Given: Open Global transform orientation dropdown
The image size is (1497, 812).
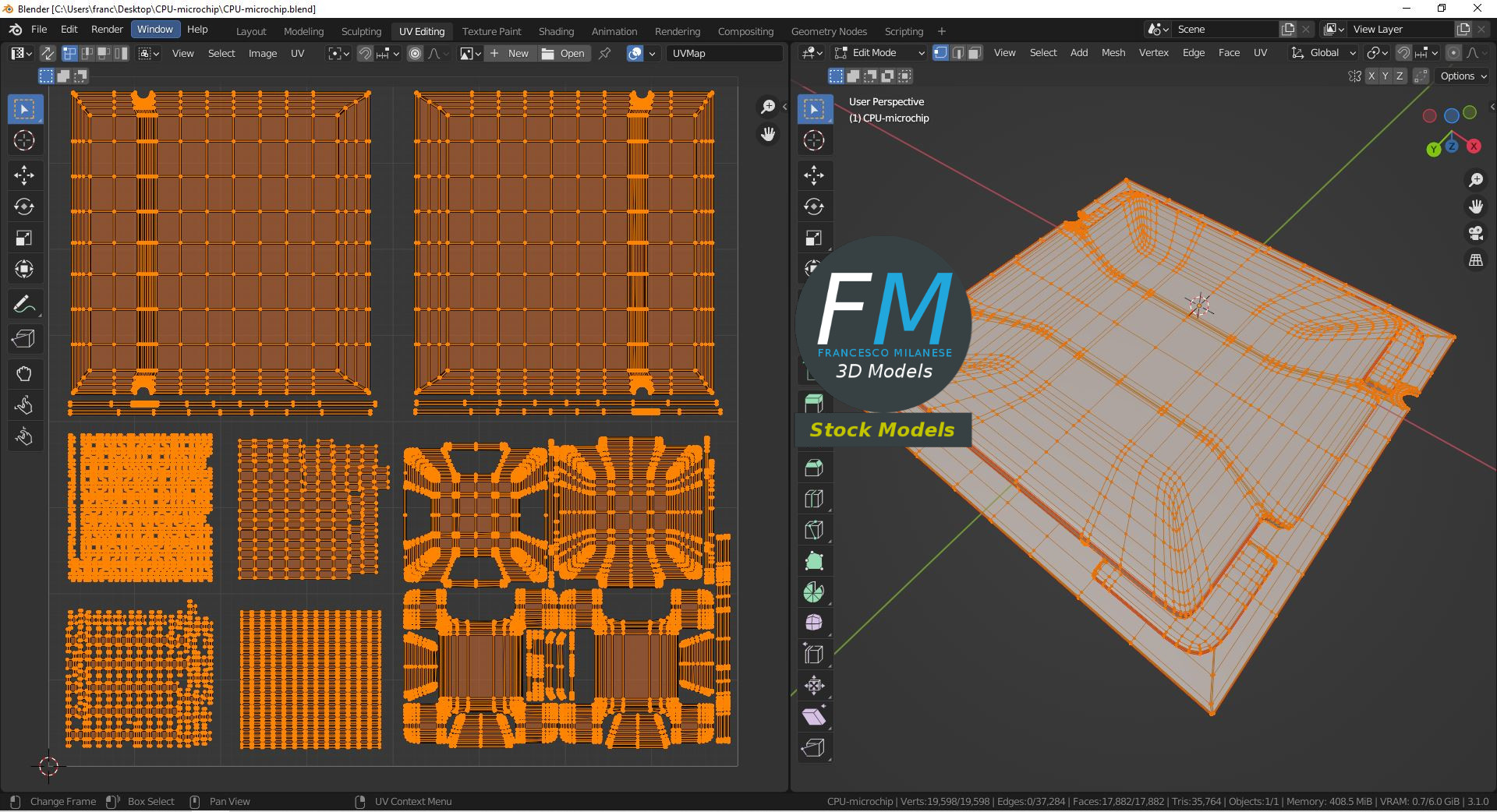Looking at the screenshot, I should tap(1323, 52).
